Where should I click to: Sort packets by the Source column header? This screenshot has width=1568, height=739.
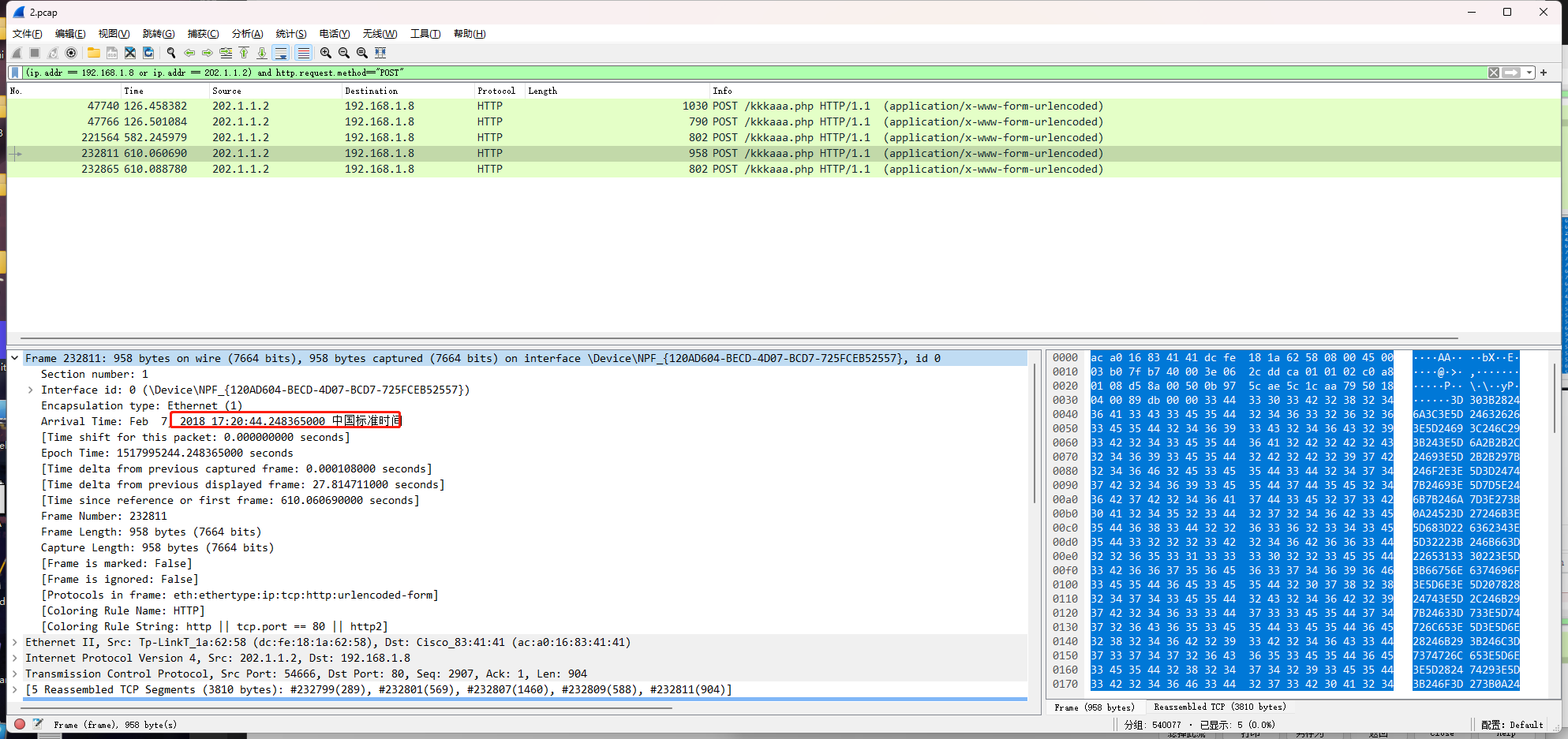[275, 91]
